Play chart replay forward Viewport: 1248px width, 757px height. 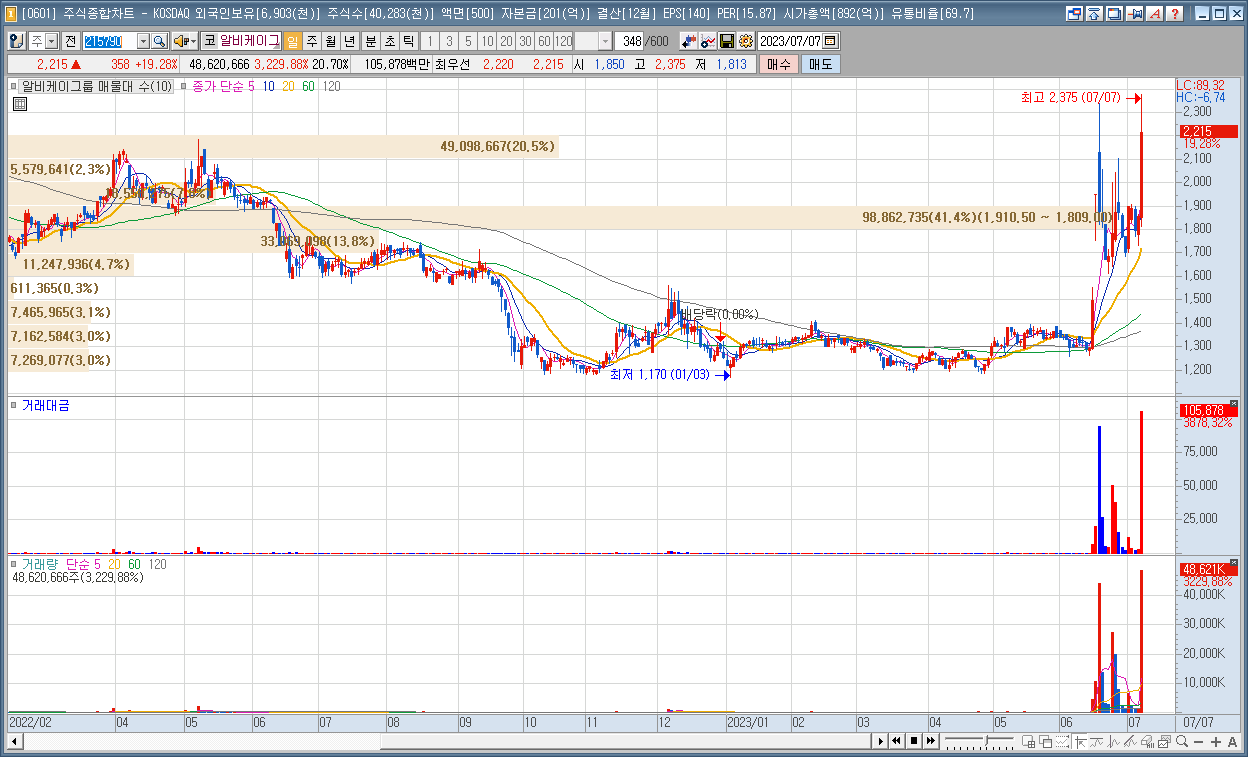(881, 741)
